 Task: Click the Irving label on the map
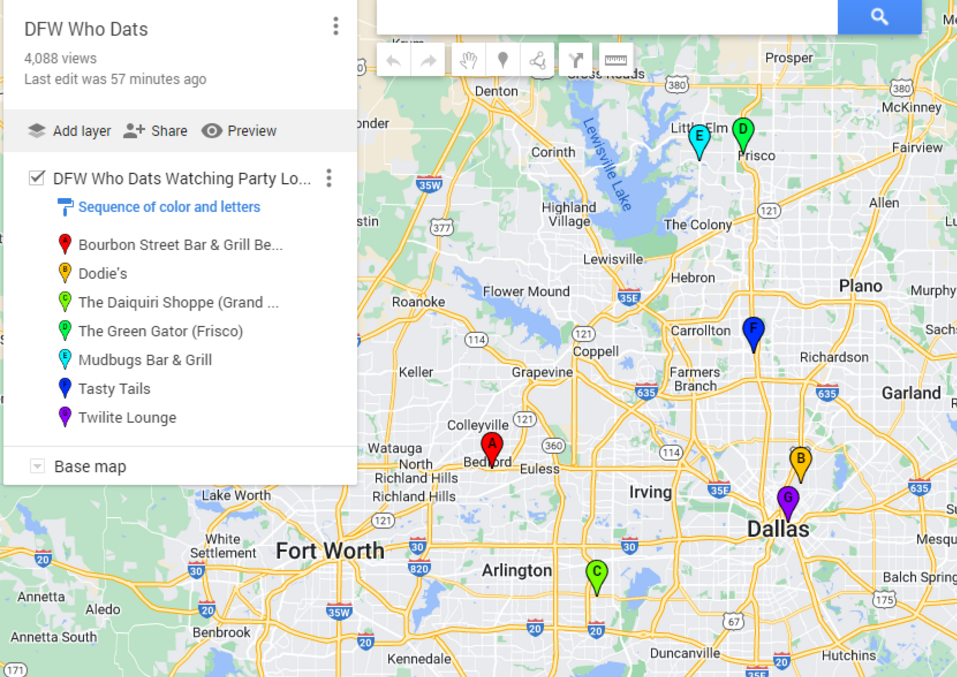click(x=651, y=492)
